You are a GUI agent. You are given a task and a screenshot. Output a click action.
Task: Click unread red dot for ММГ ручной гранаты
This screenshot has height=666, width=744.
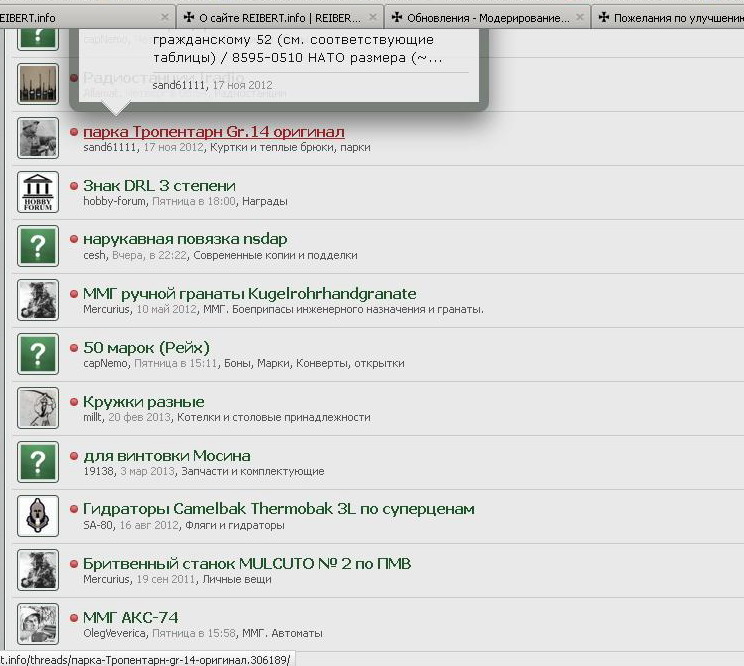74,294
